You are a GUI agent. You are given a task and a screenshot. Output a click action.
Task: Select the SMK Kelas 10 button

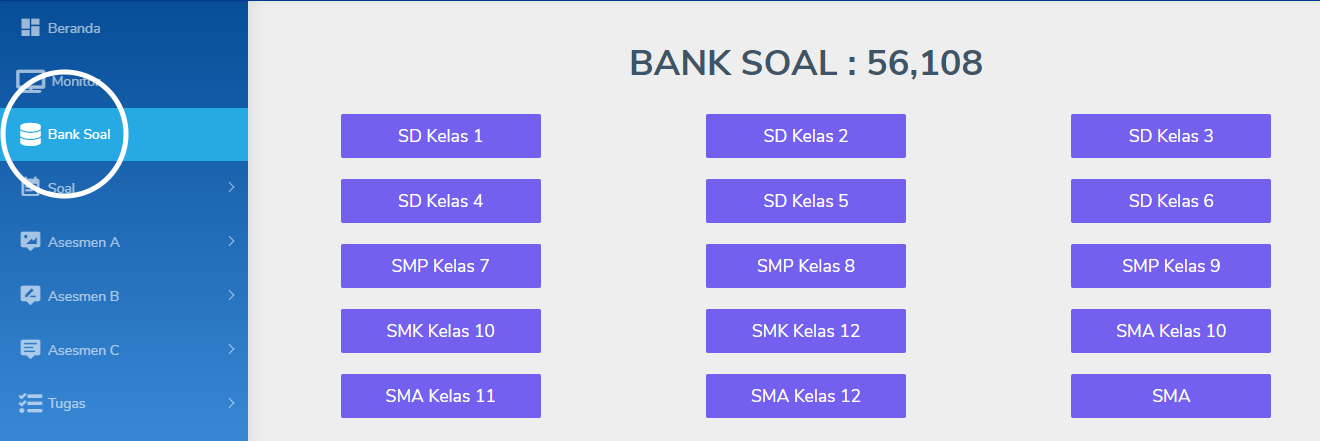440,331
